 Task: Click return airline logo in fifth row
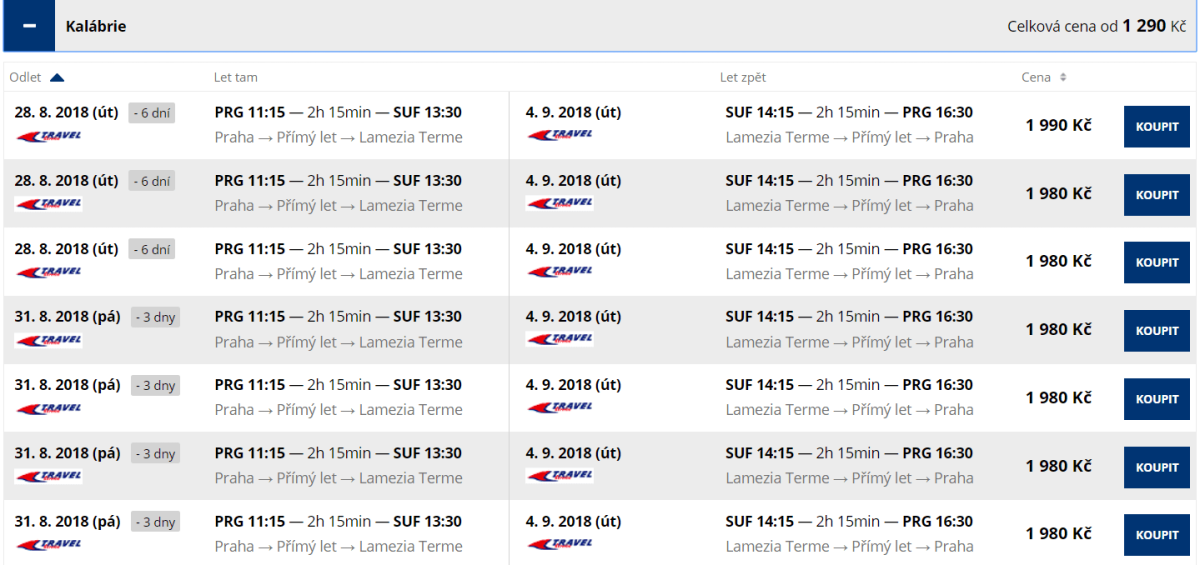[x=560, y=407]
